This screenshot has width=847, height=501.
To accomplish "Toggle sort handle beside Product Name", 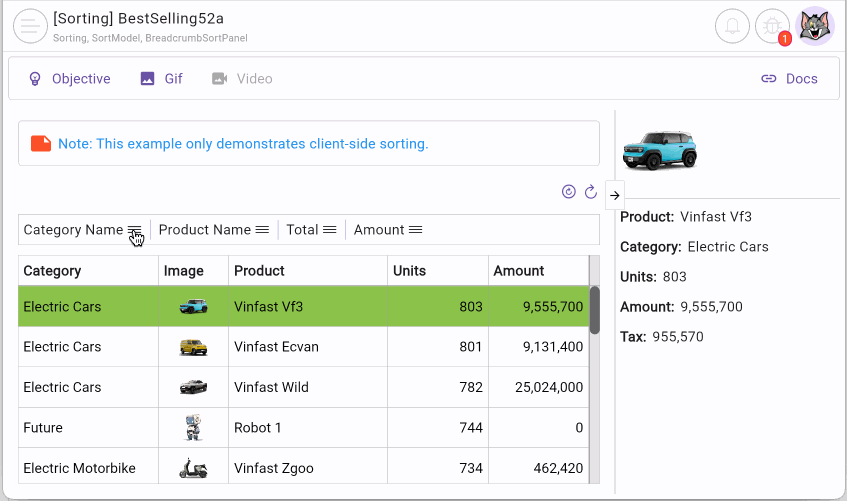I will (262, 230).
